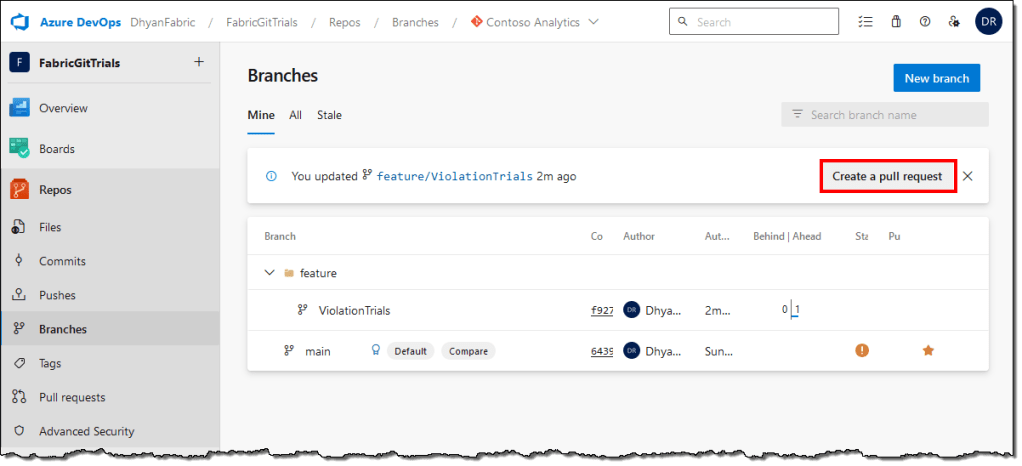
Task: Open Pull requests in the sidebar
Action: 71,397
